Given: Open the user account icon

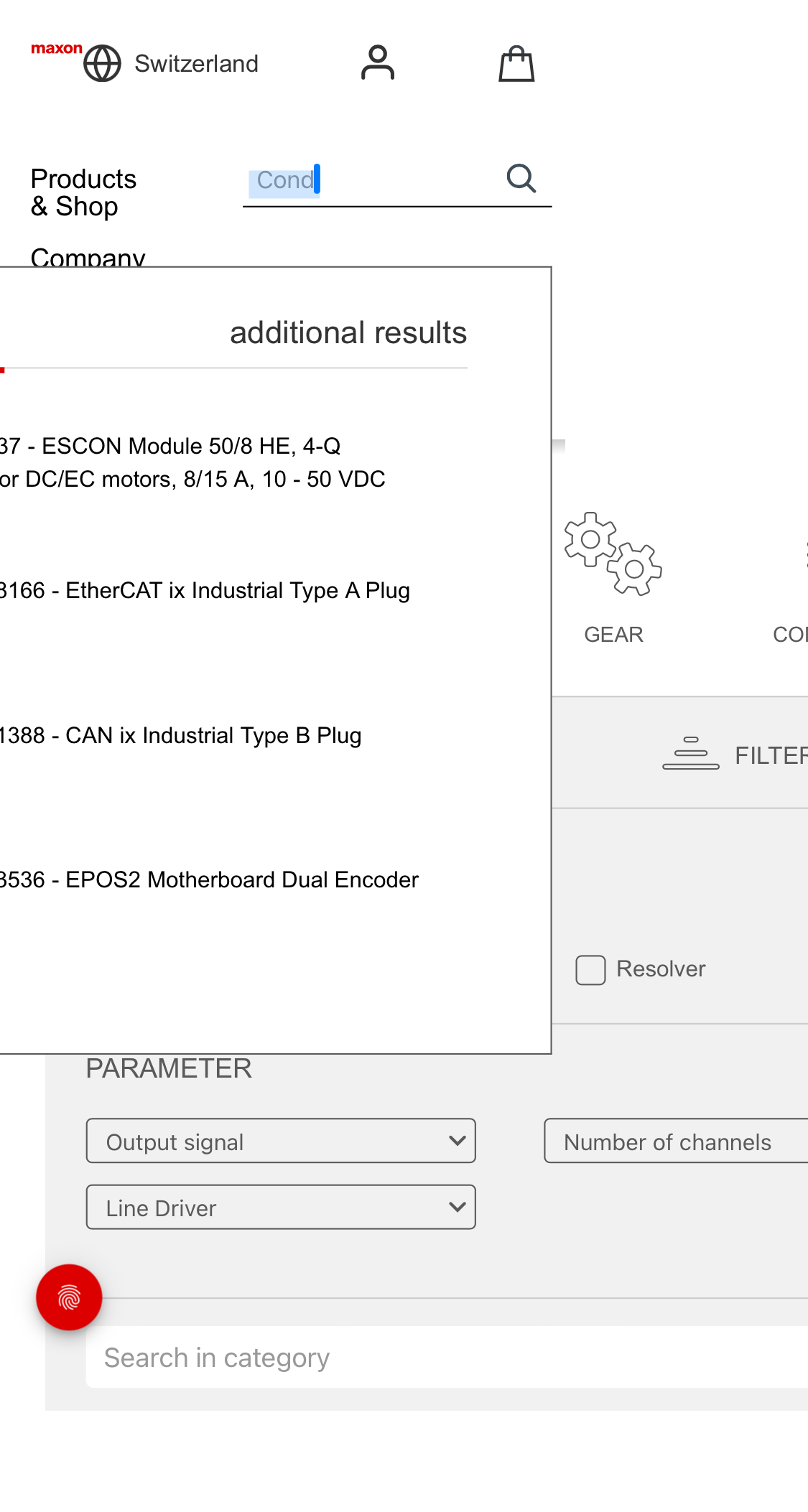Looking at the screenshot, I should 377,62.
